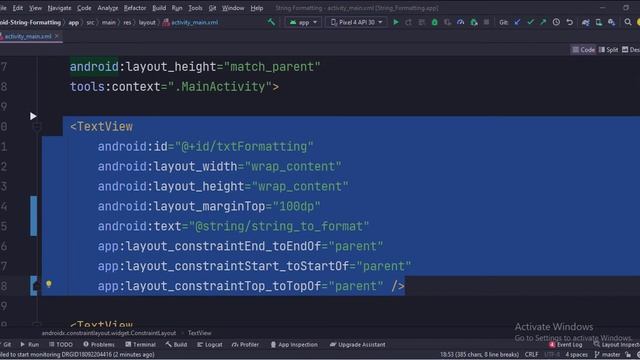Open the Logcat tool window

pyautogui.click(x=210, y=344)
